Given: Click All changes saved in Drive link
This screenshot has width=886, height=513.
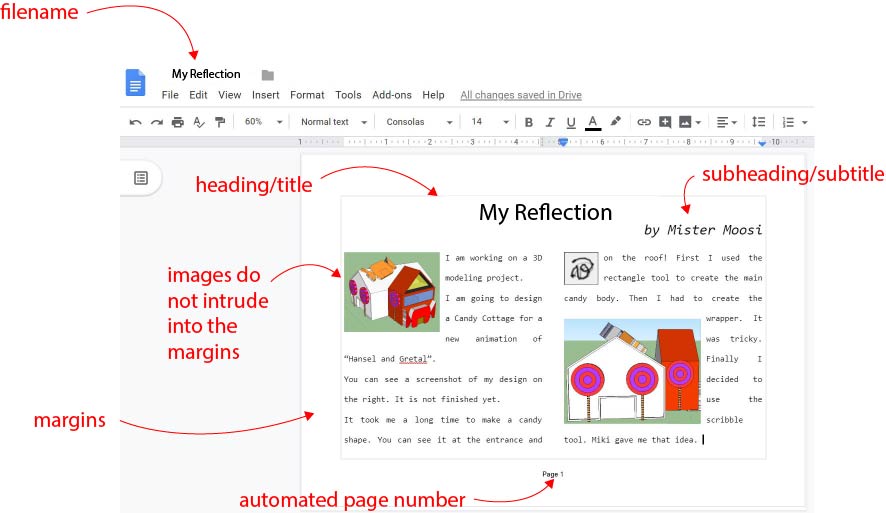Looking at the screenshot, I should click(x=521, y=95).
